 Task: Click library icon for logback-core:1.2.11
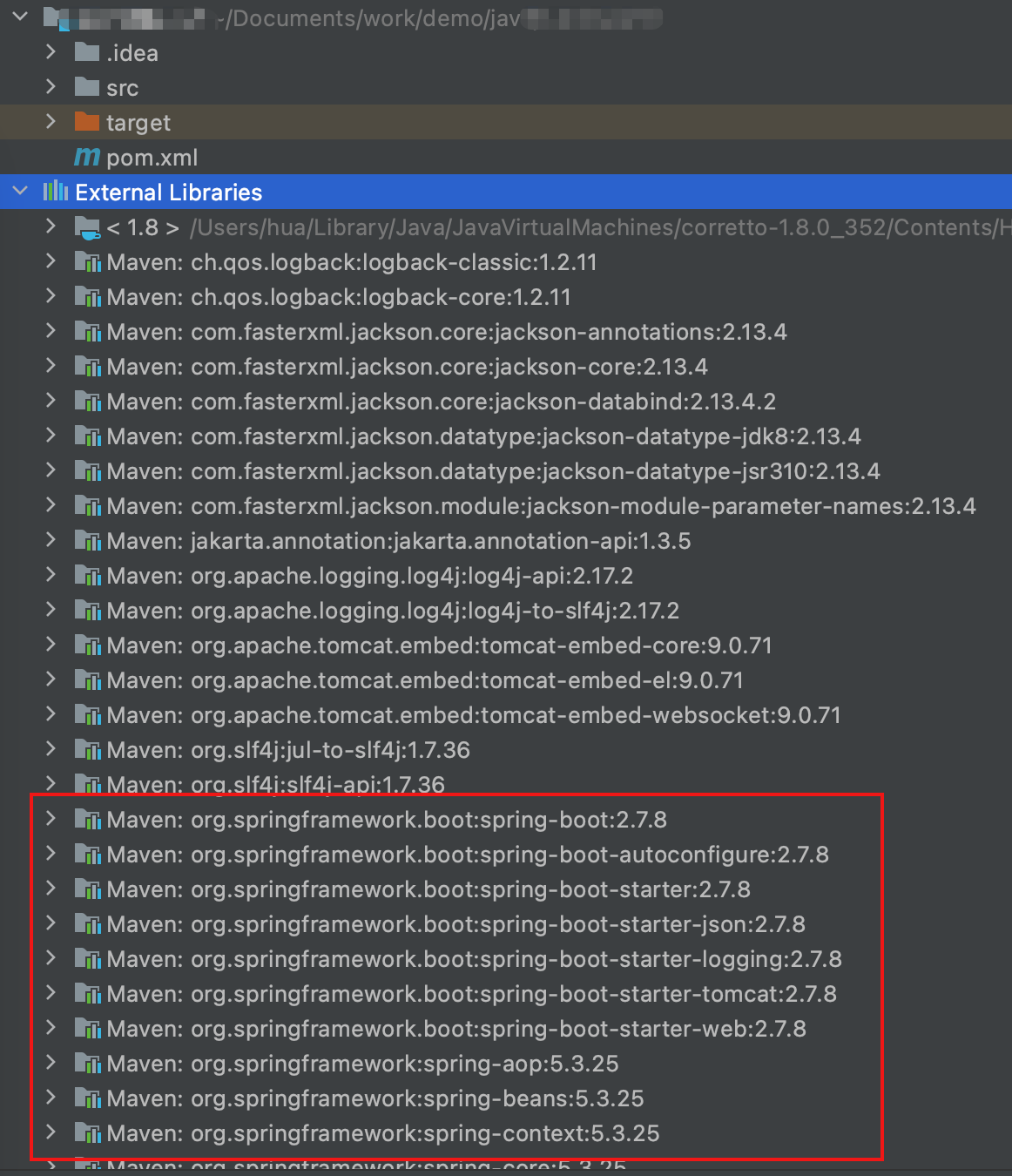[x=88, y=297]
